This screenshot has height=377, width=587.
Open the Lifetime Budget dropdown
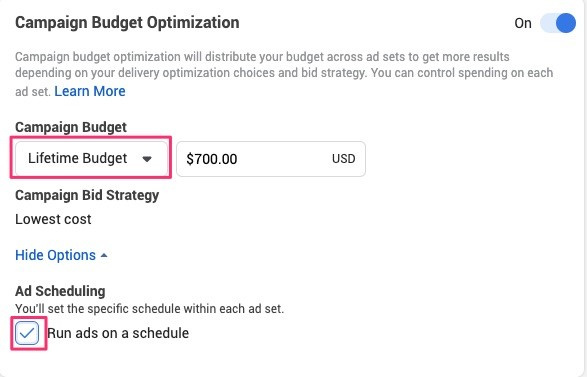pyautogui.click(x=91, y=158)
